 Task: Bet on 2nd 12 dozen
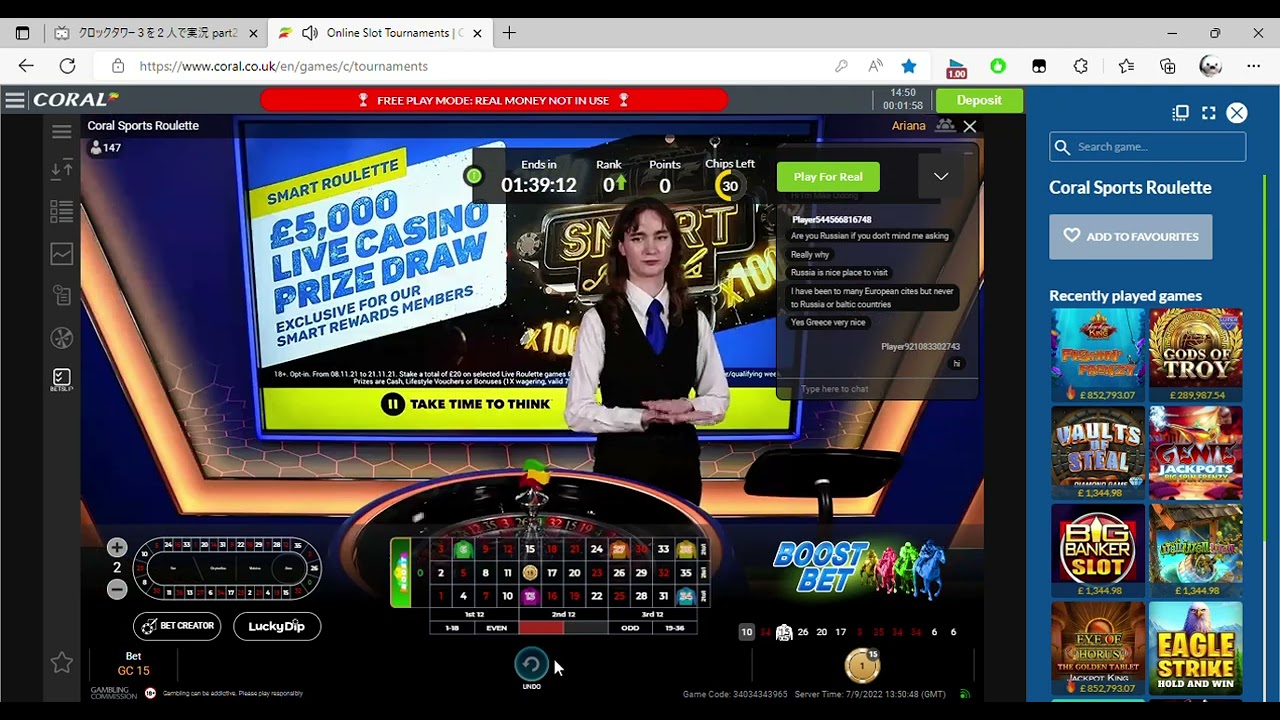click(563, 614)
